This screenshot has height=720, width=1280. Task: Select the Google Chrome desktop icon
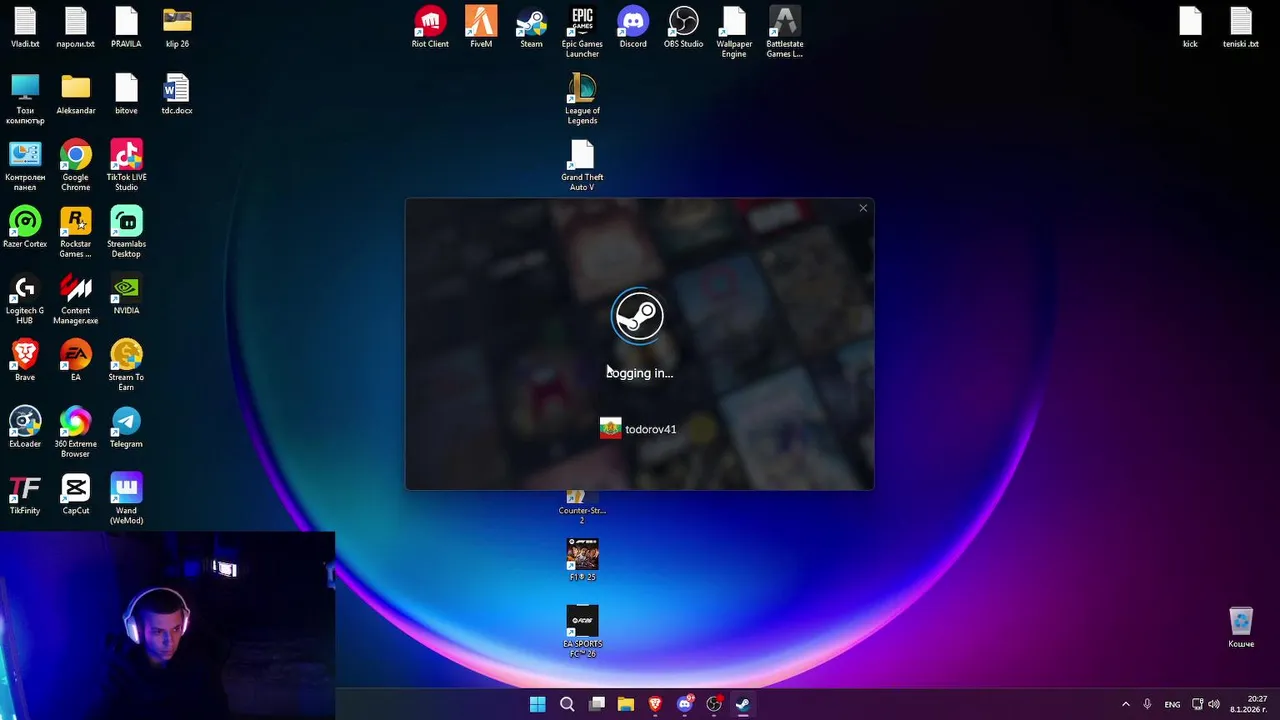tap(76, 165)
